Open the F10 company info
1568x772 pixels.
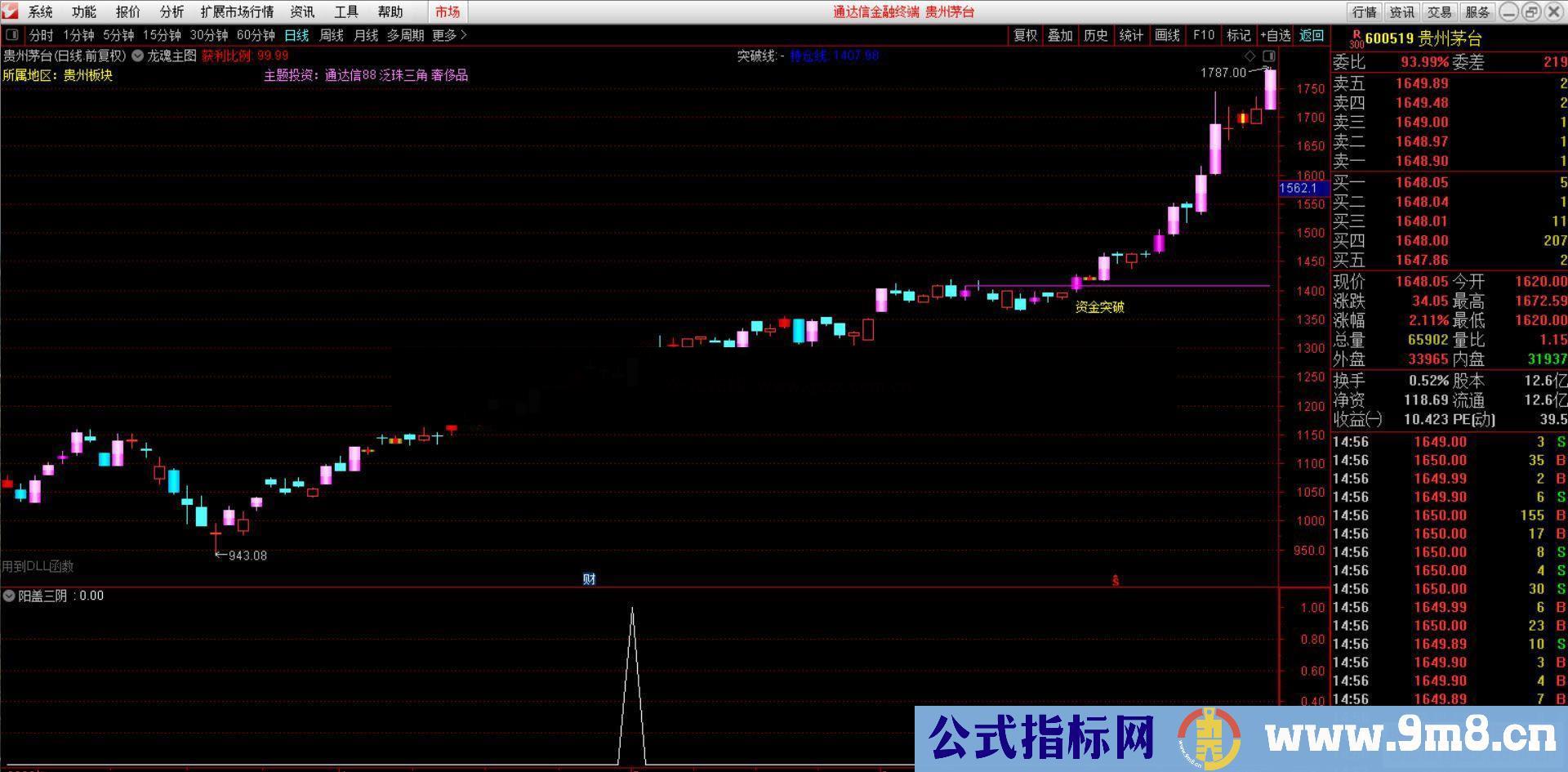click(x=1204, y=35)
